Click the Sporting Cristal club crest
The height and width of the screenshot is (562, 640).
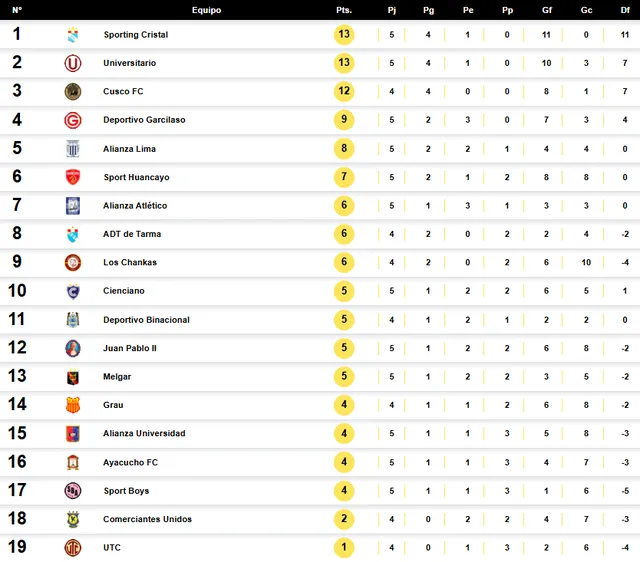[72, 35]
